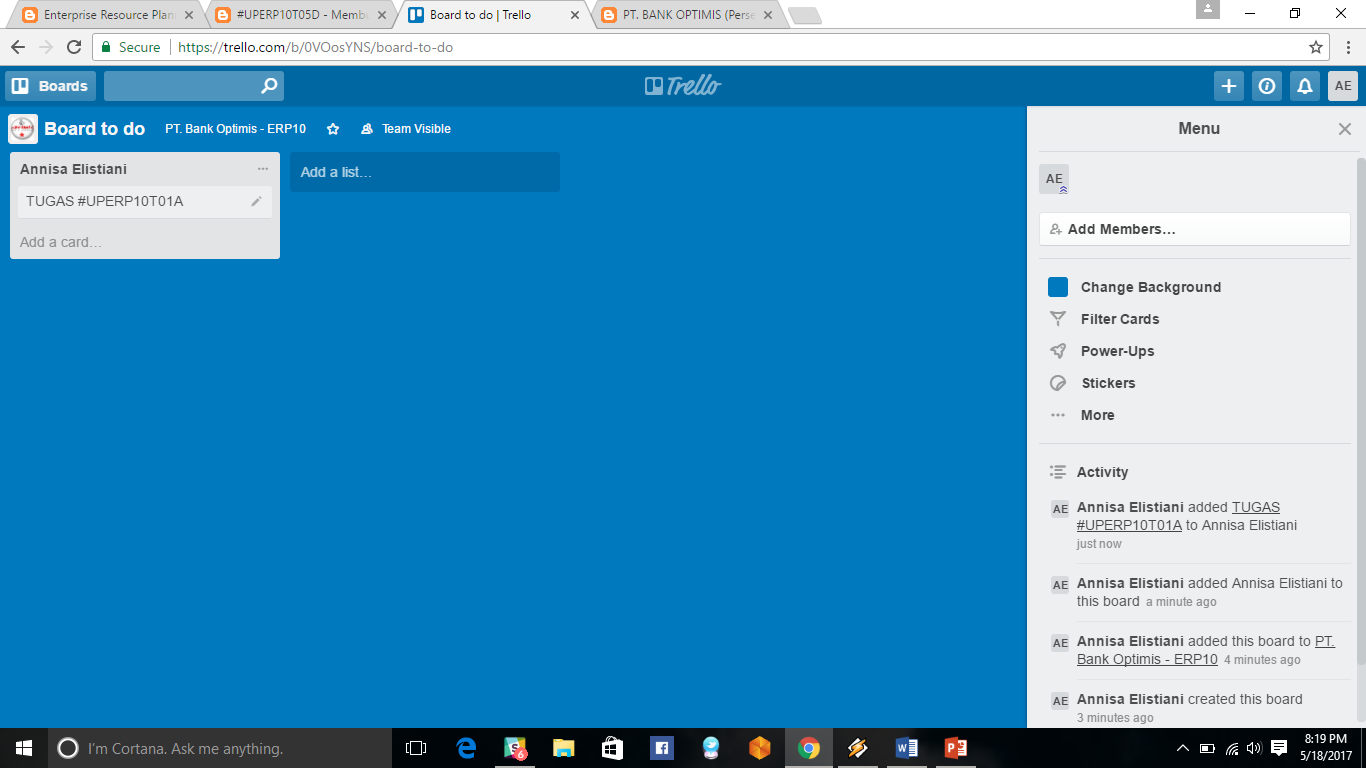Open Annisa Elistiani list actions menu
This screenshot has height=768, width=1366.
coord(262,169)
